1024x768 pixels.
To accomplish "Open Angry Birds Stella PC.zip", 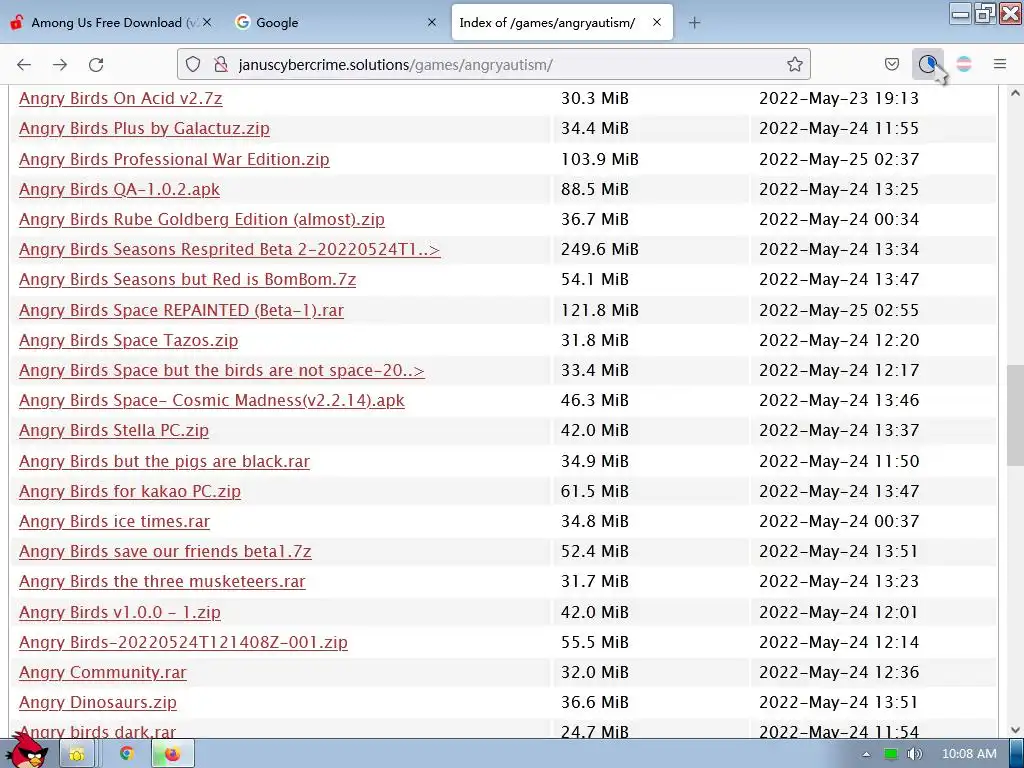I will 114,430.
